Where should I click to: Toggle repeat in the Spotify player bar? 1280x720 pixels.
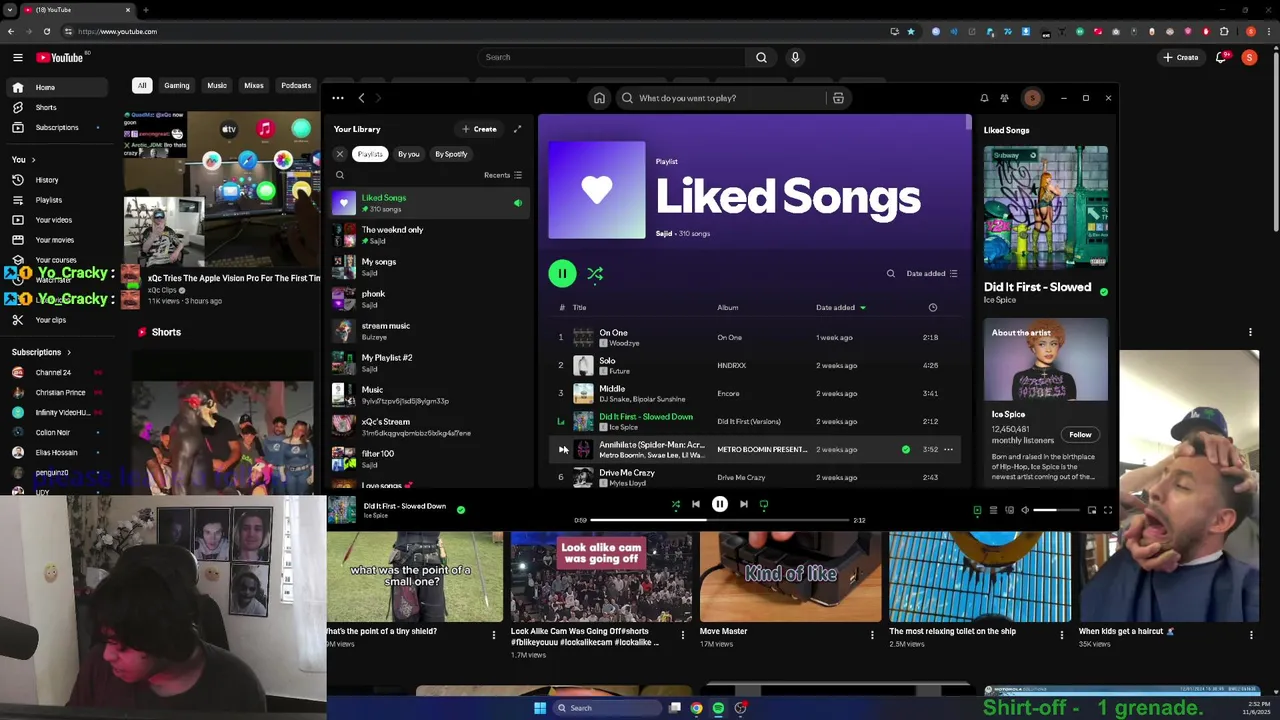coord(764,505)
